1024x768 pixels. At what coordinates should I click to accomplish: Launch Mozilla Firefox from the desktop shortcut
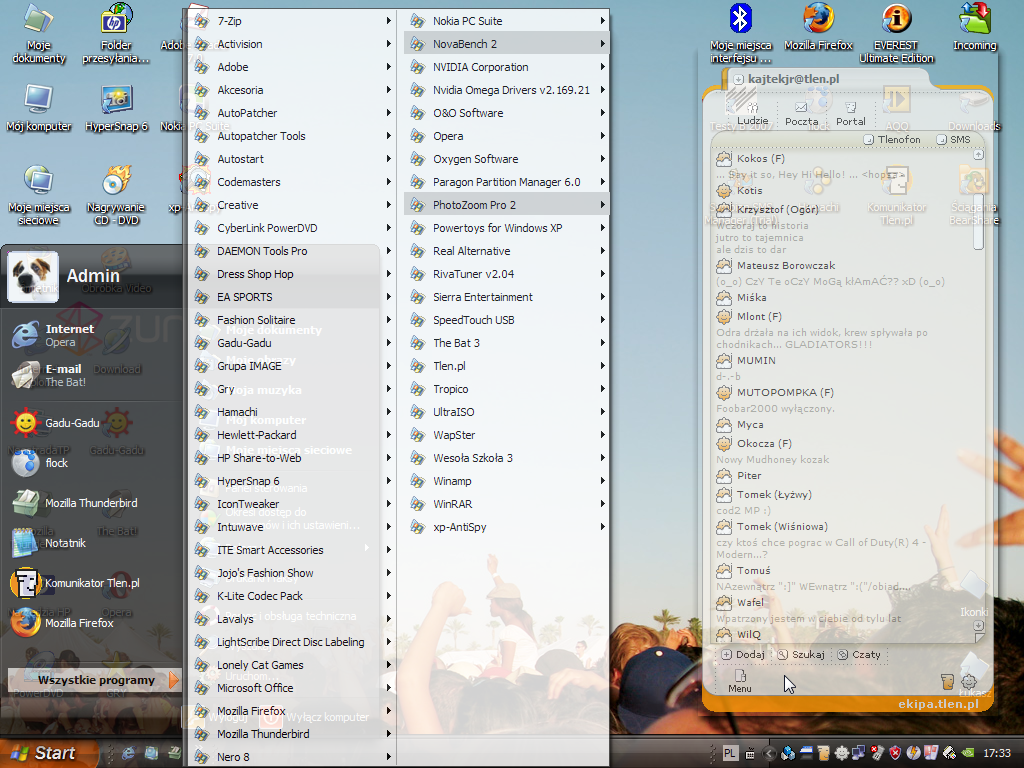[818, 27]
